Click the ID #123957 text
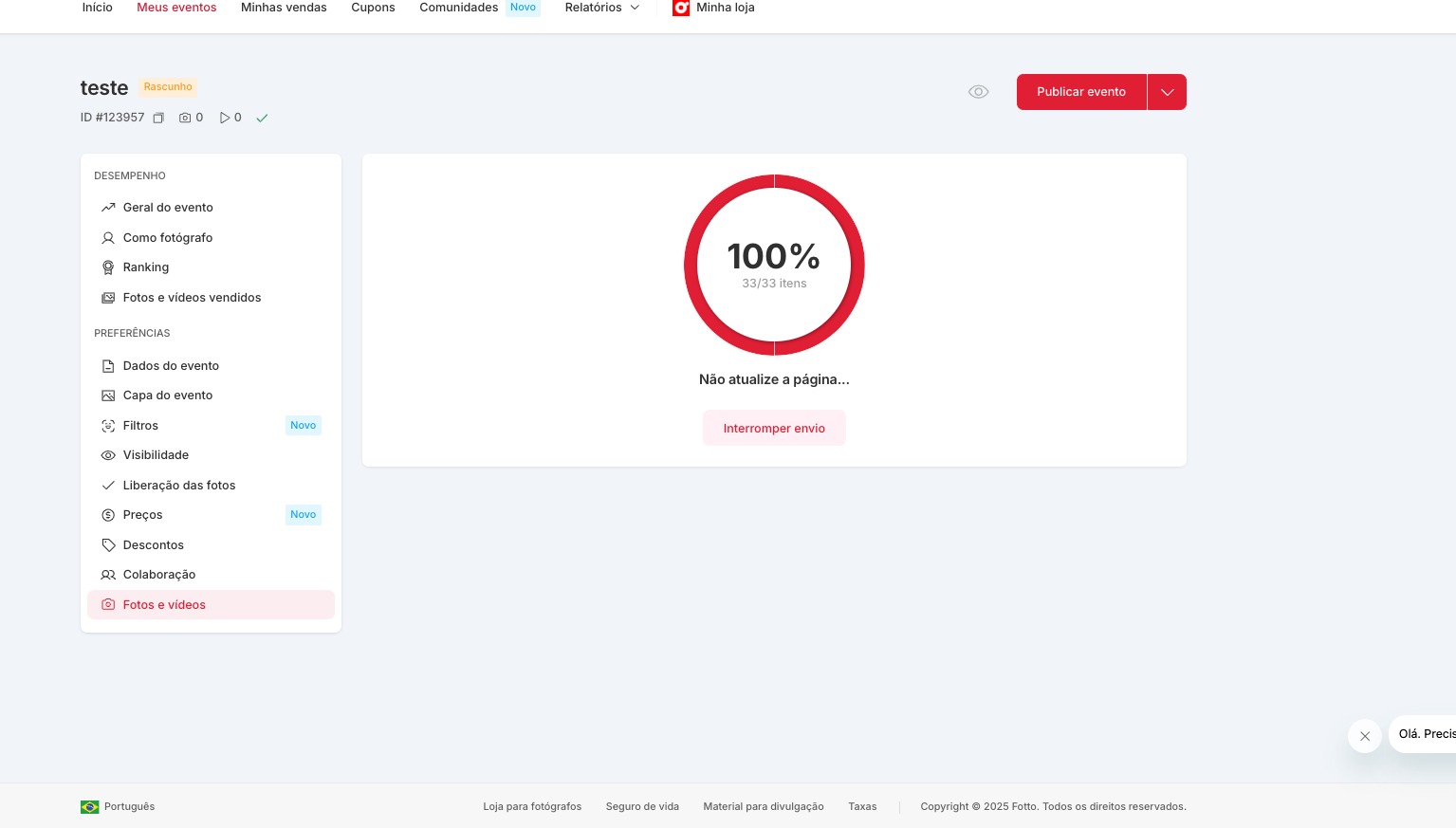The image size is (1456, 828). (x=112, y=118)
